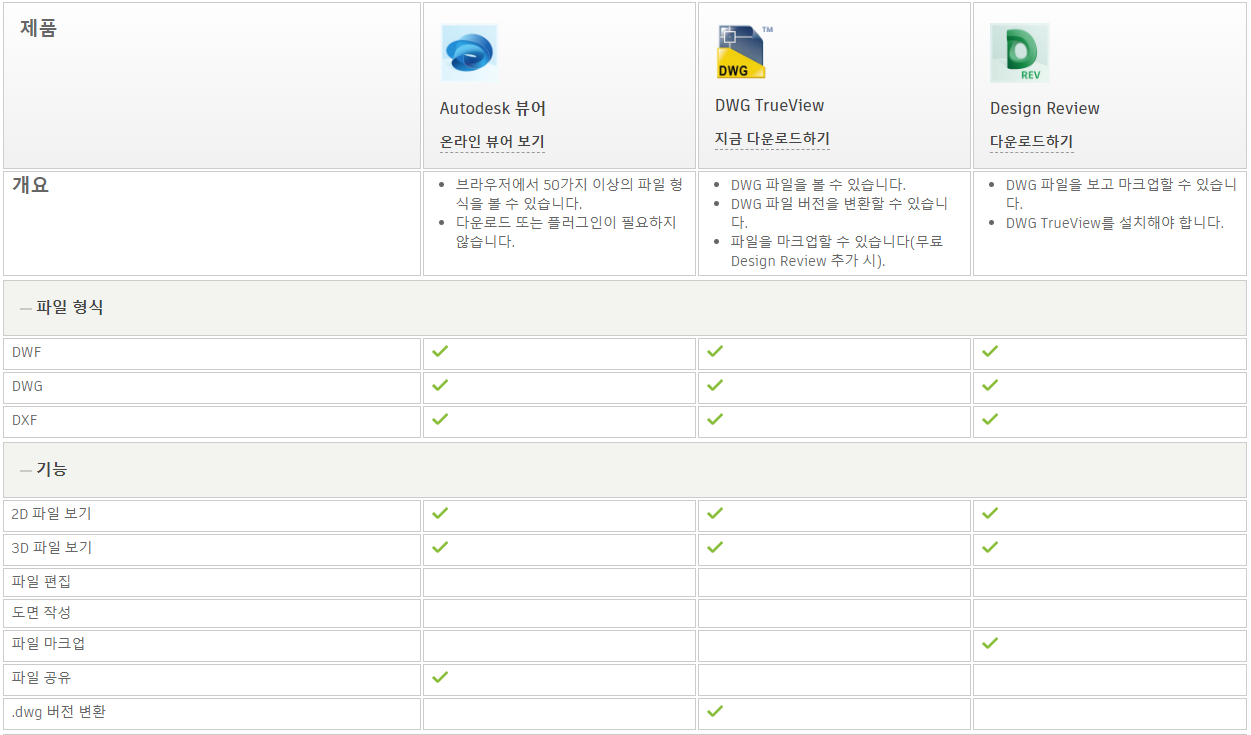Click the 무료 Design Review 추가 시 bullet
Image resolution: width=1251 pixels, height=735 pixels.
[x=837, y=251]
